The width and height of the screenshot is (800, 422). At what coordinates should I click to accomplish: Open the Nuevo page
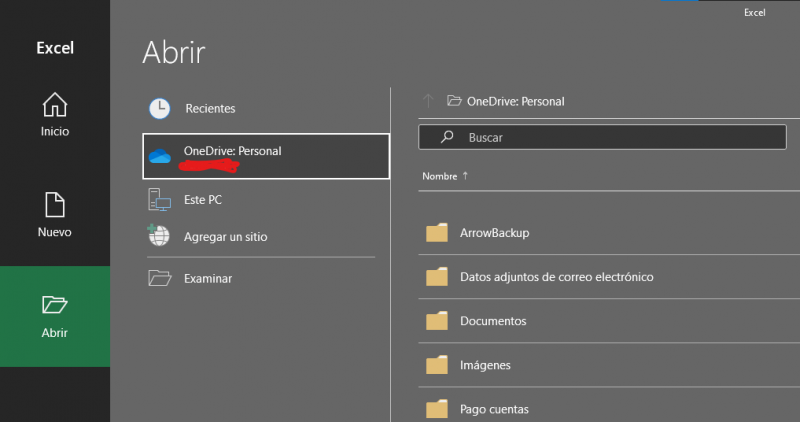[x=55, y=215]
